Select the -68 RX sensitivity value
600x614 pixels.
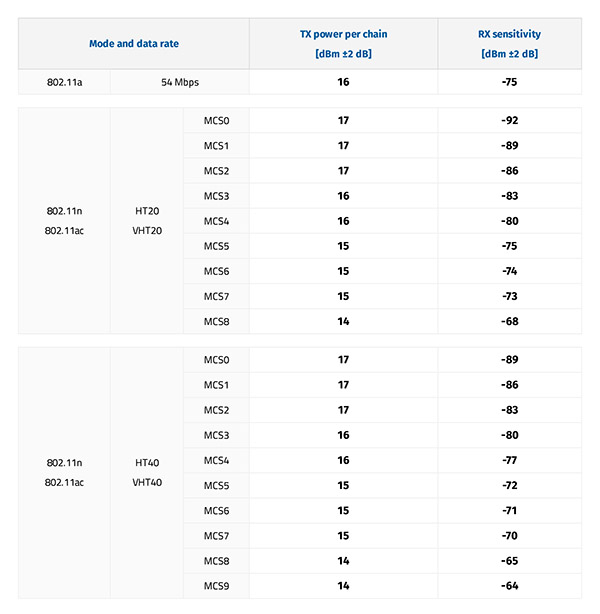point(509,321)
